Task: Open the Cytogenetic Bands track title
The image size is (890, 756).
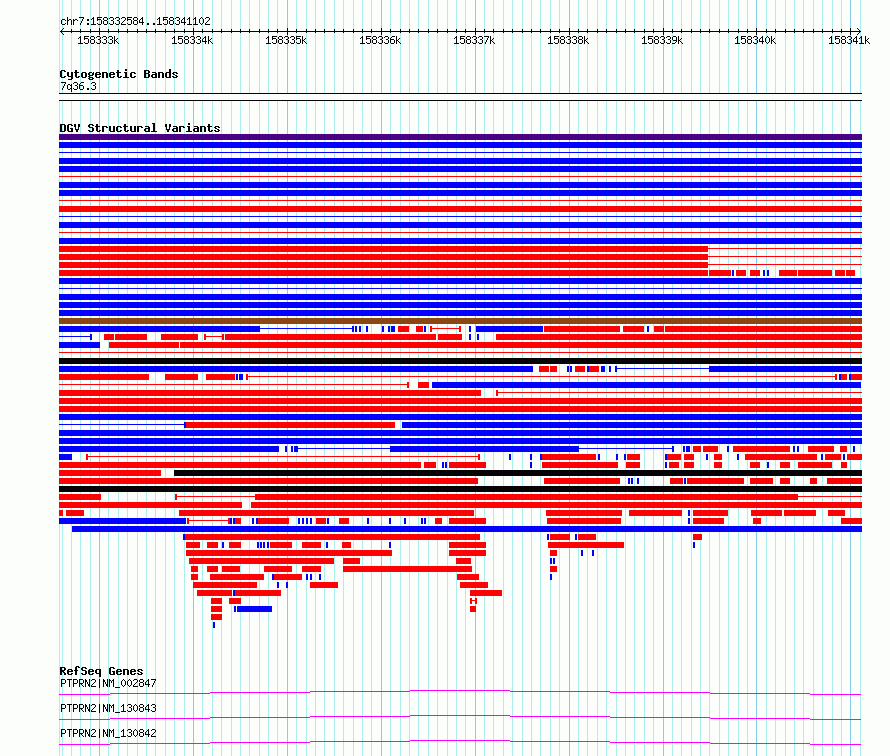Action: [119, 74]
